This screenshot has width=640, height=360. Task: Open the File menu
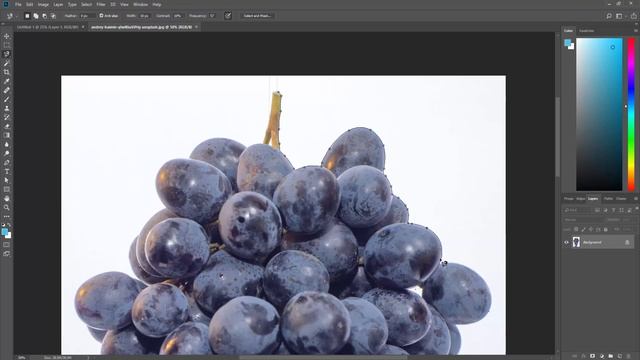click(x=18, y=4)
